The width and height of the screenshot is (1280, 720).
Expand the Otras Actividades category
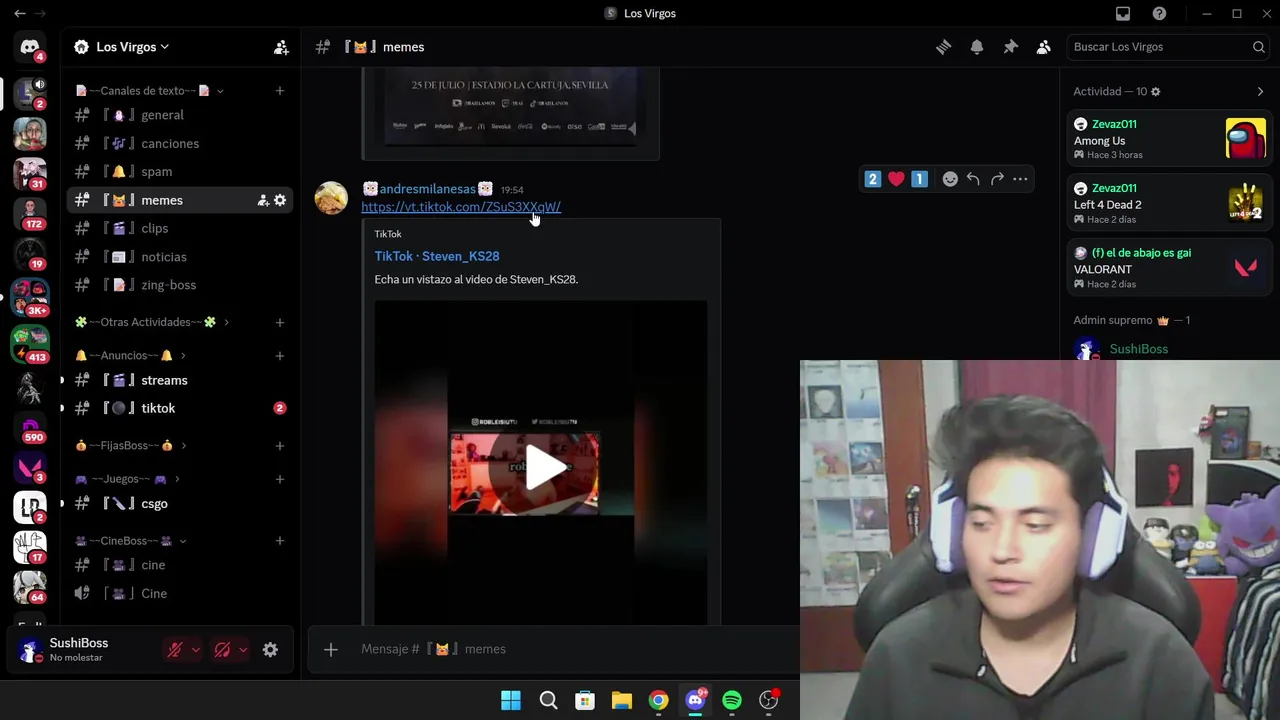point(153,322)
